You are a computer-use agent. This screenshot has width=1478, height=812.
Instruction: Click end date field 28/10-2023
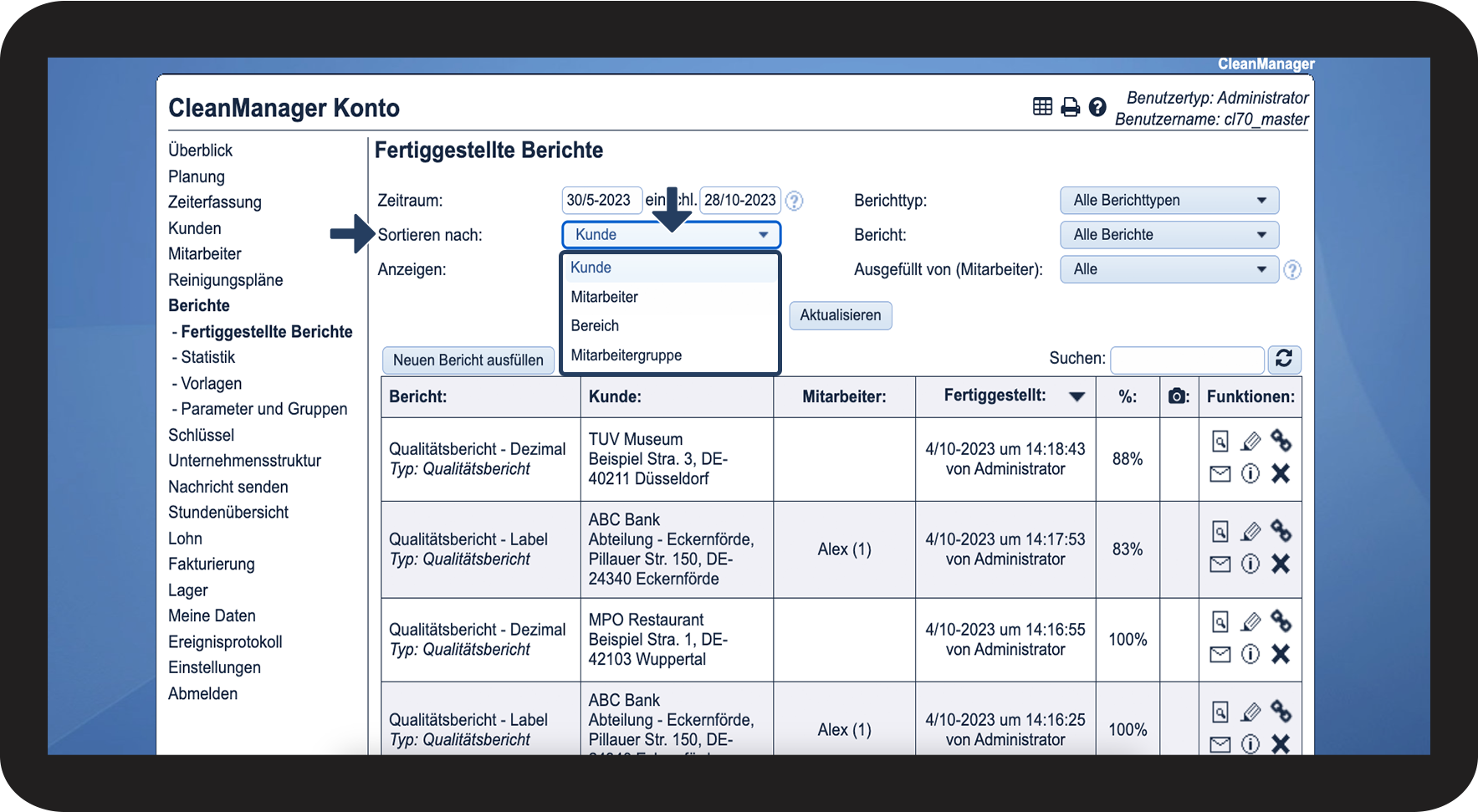pos(740,201)
